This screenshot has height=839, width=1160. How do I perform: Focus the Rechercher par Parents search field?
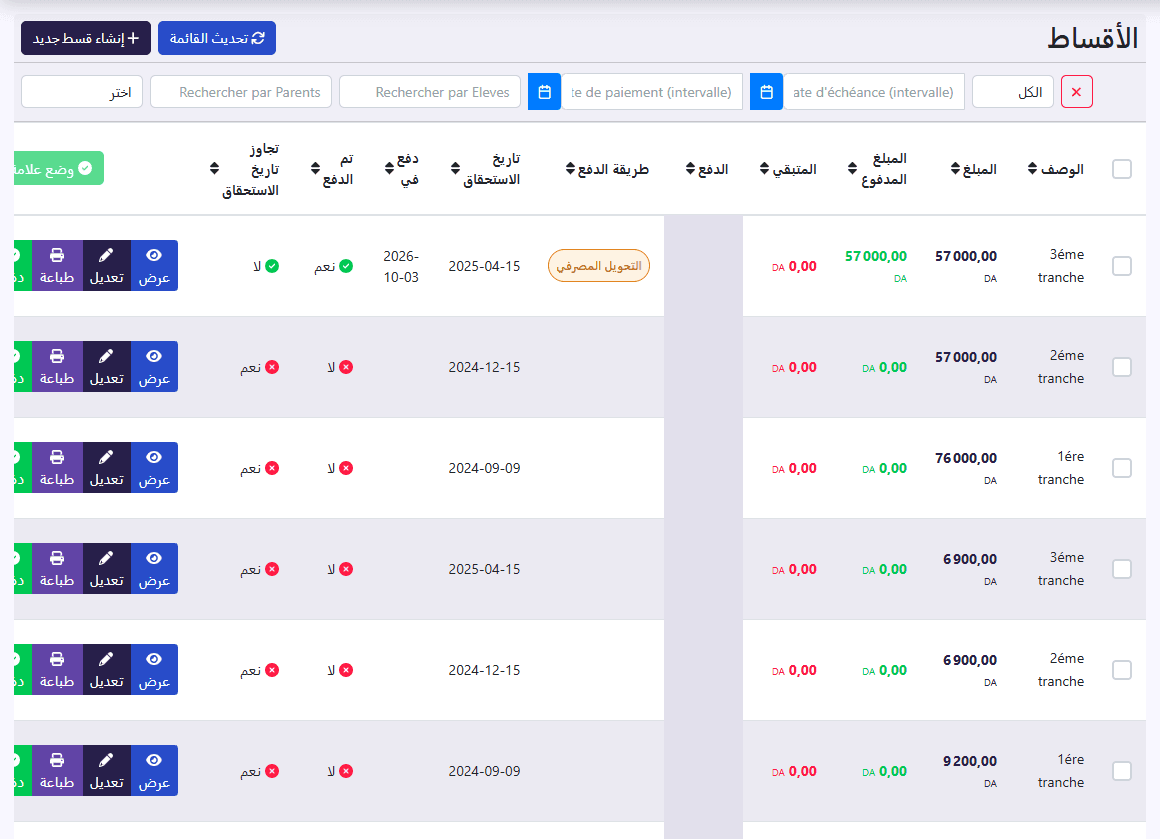click(x=240, y=92)
